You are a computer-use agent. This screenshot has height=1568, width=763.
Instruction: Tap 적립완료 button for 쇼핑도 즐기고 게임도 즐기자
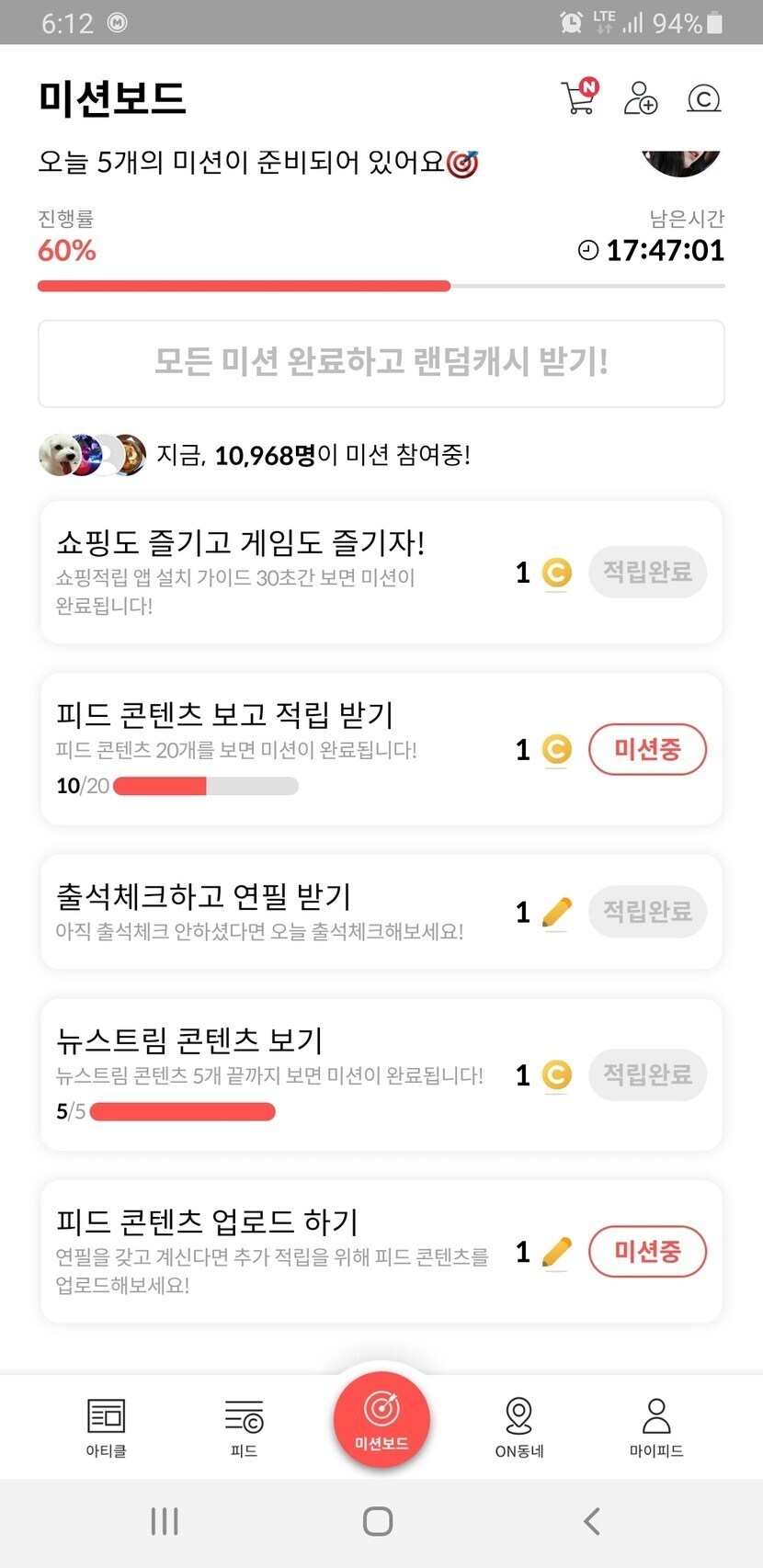pyautogui.click(x=647, y=572)
